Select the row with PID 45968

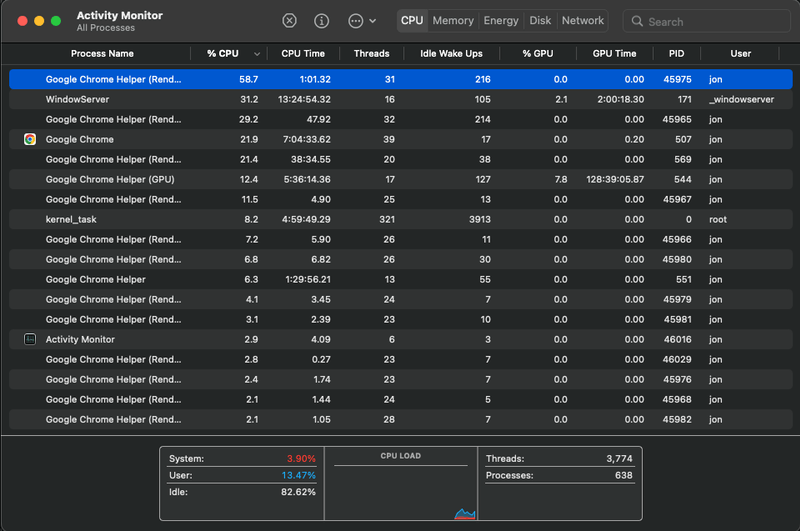click(x=401, y=399)
